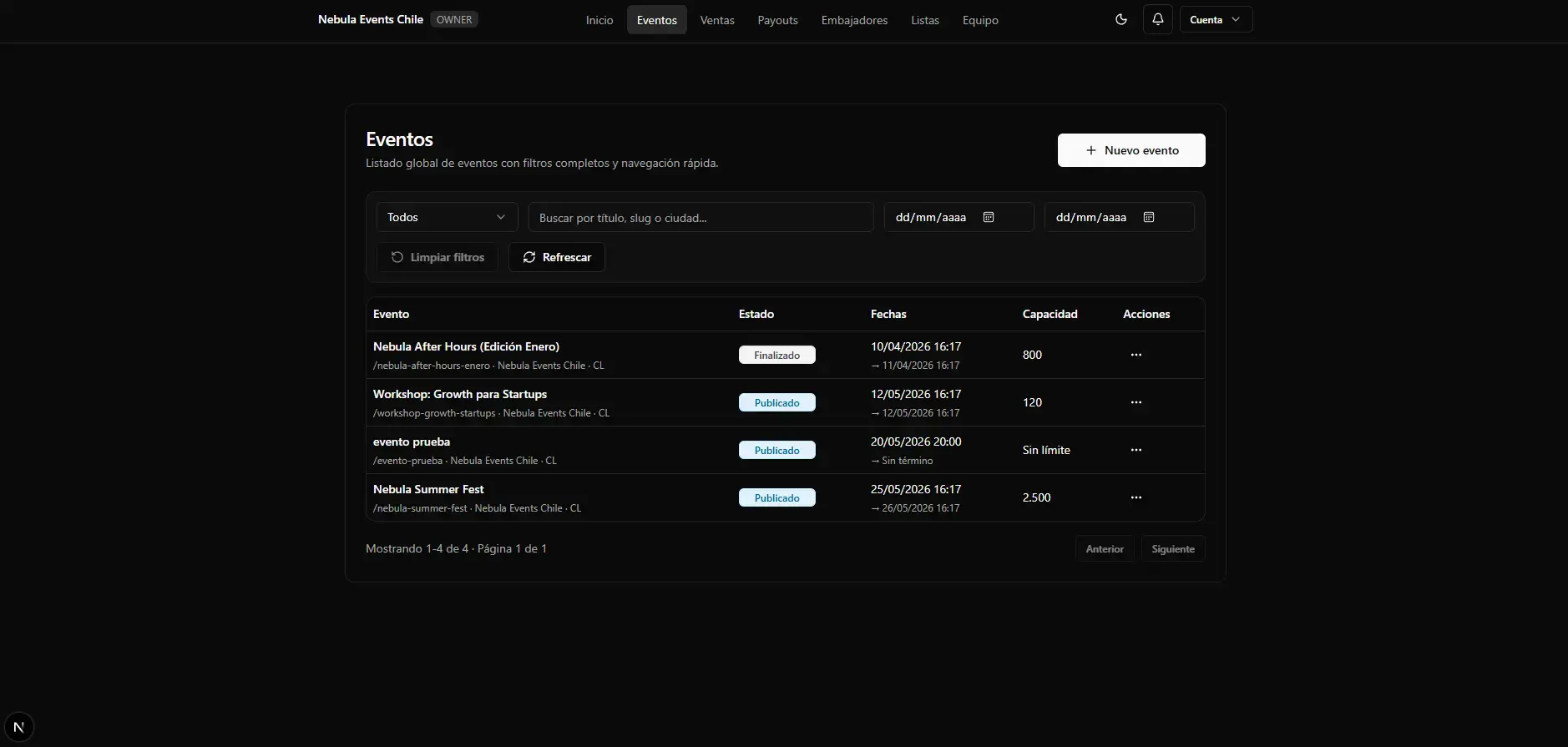Open calendar picker of second date field
1568x747 pixels.
[x=1149, y=217]
